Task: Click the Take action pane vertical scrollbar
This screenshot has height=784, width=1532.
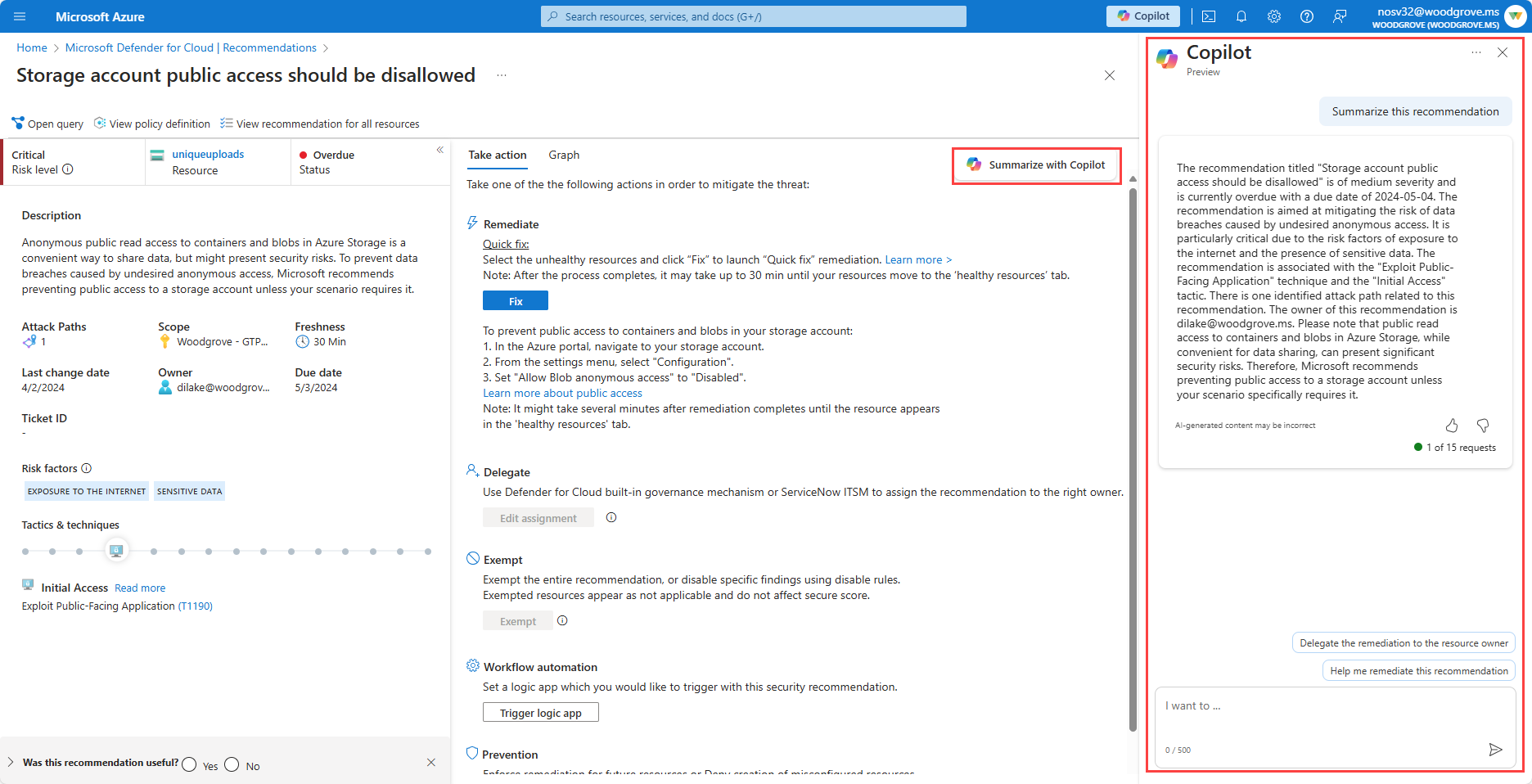Action: pos(1133,458)
